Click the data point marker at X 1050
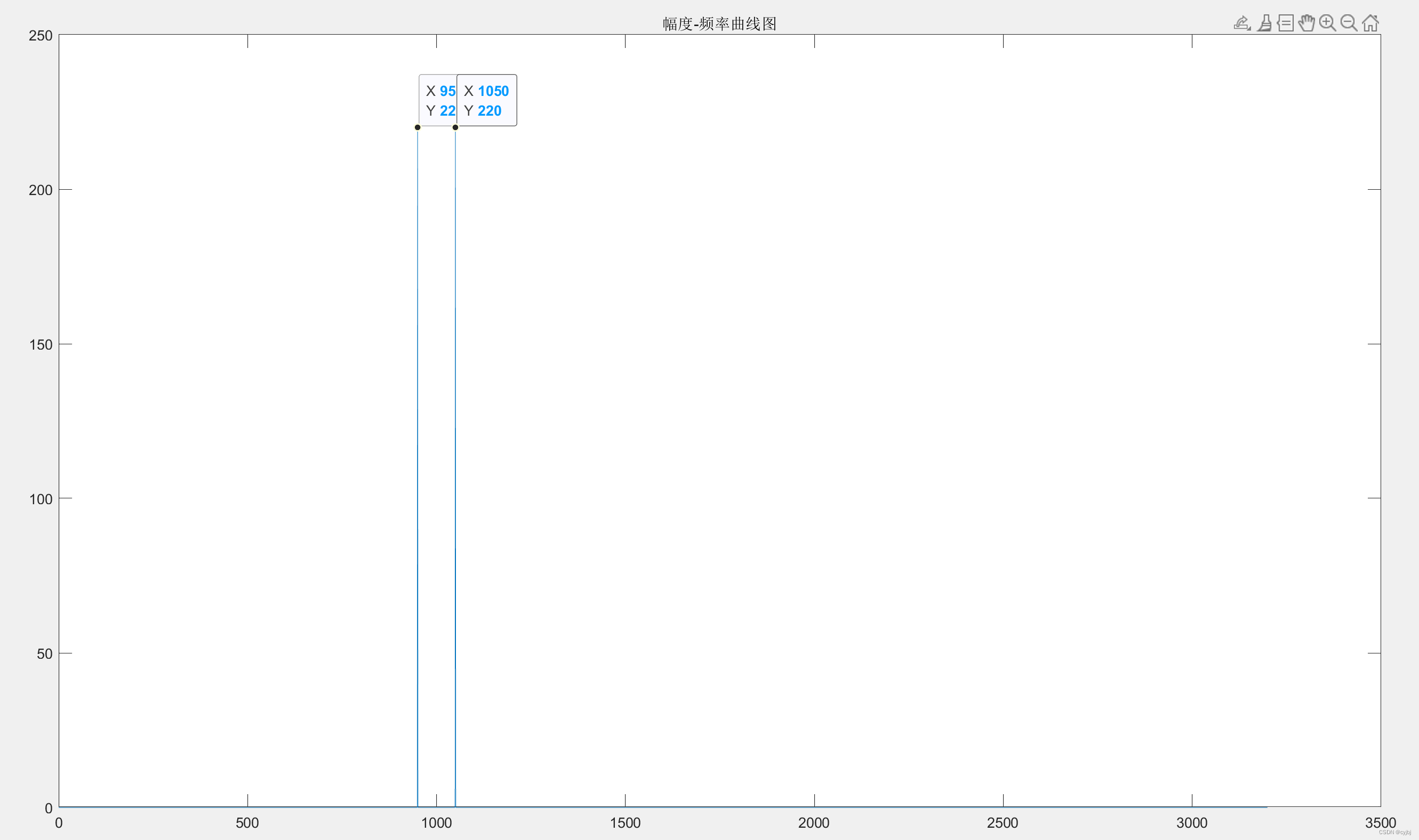 pos(455,127)
